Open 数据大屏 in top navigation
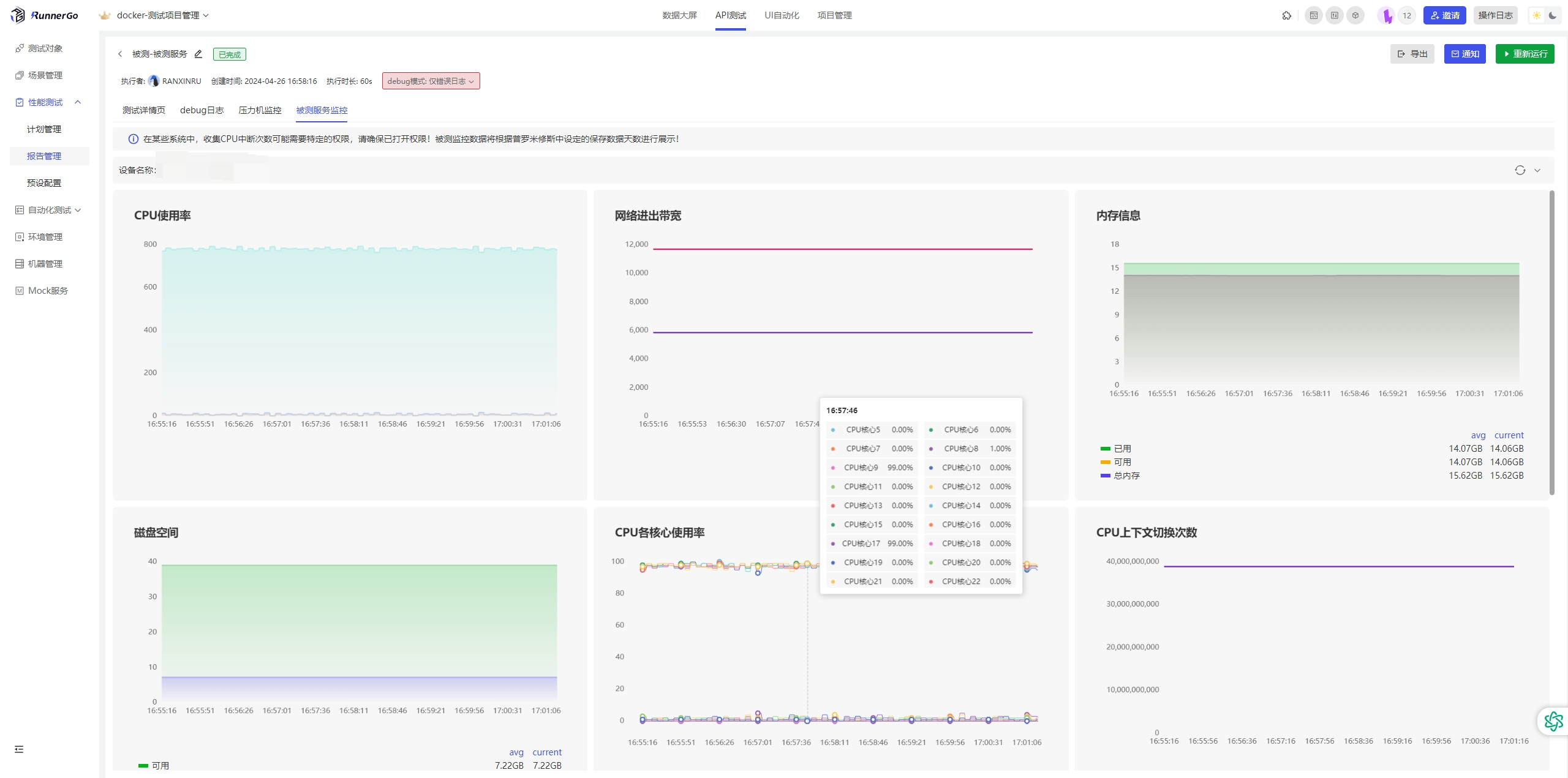The height and width of the screenshot is (778, 1568). pos(679,15)
